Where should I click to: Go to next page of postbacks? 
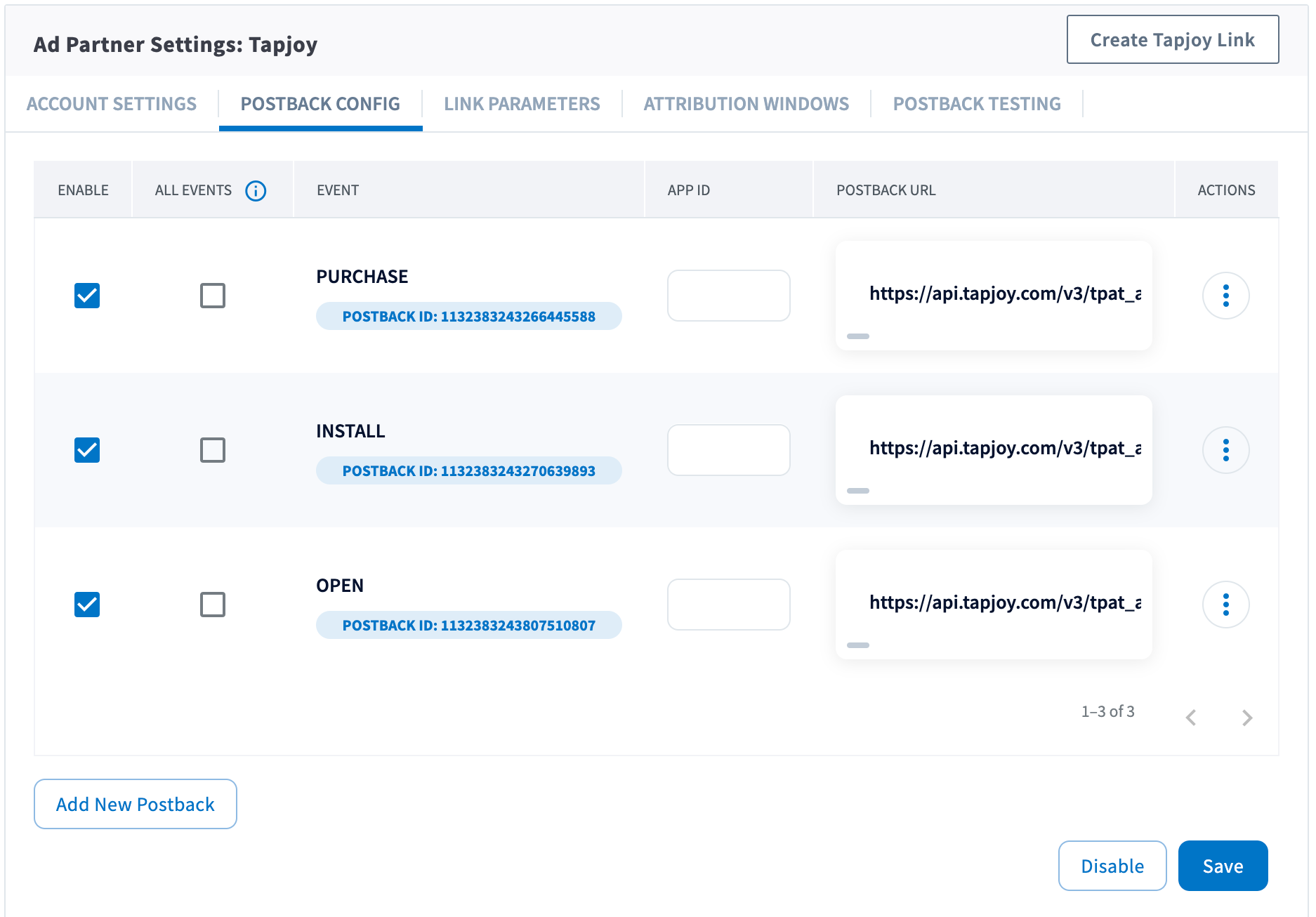tap(1247, 718)
